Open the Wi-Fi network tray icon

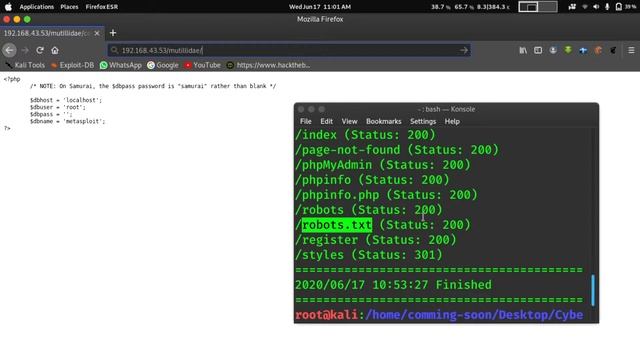click(x=584, y=7)
